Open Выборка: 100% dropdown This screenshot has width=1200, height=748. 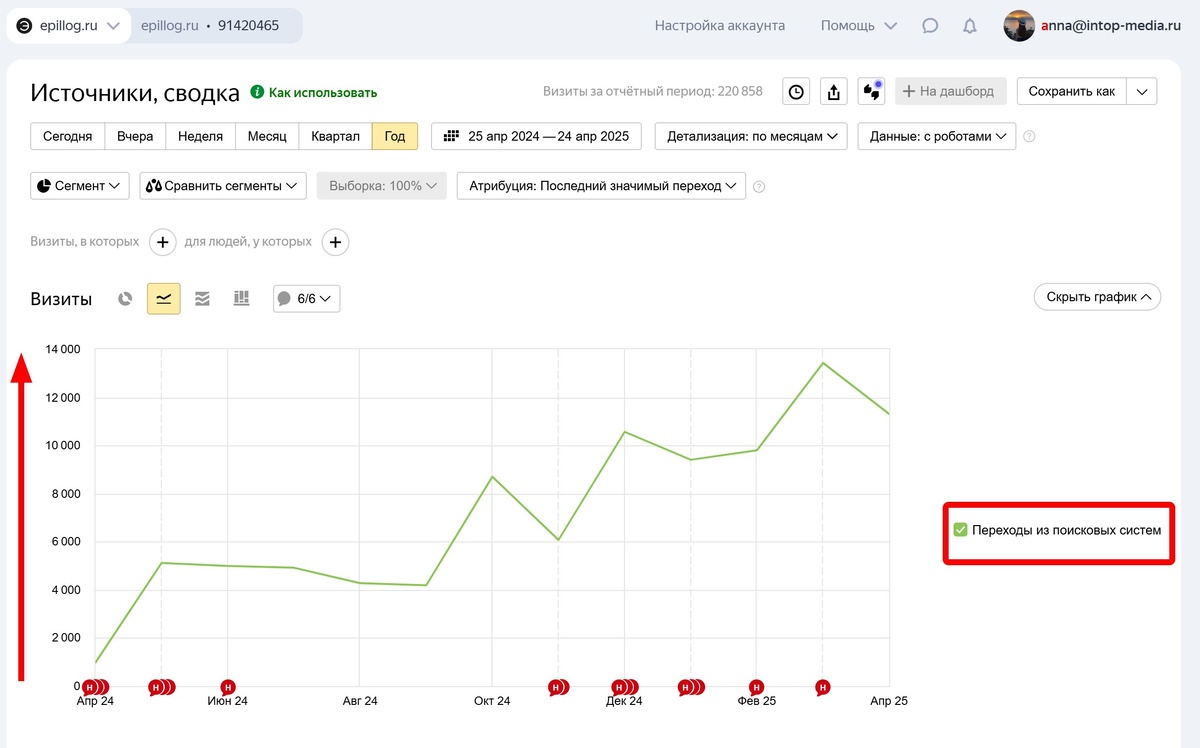pos(382,186)
